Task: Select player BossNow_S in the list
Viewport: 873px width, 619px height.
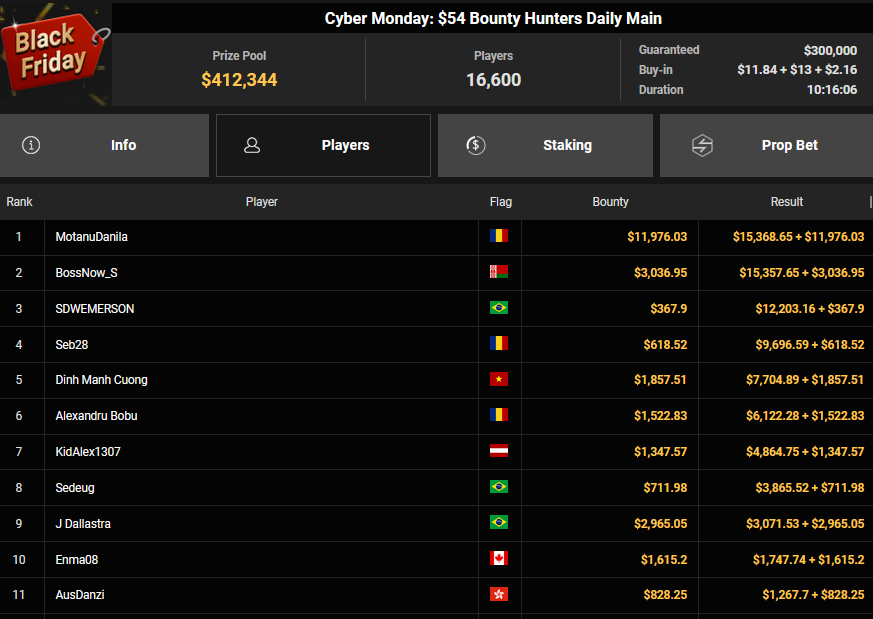Action: [x=87, y=273]
